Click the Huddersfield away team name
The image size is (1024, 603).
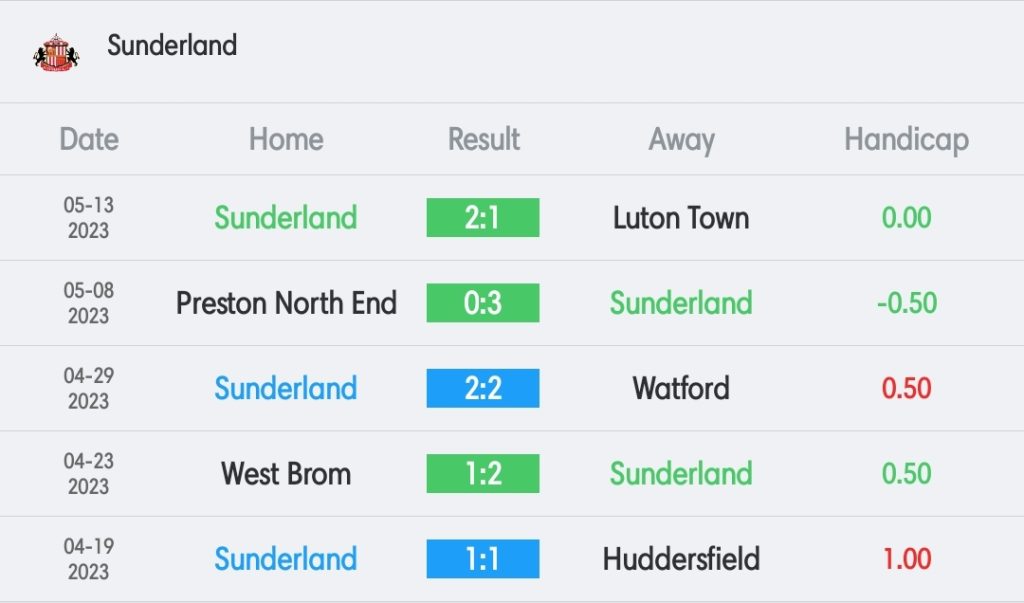pyautogui.click(x=680, y=559)
